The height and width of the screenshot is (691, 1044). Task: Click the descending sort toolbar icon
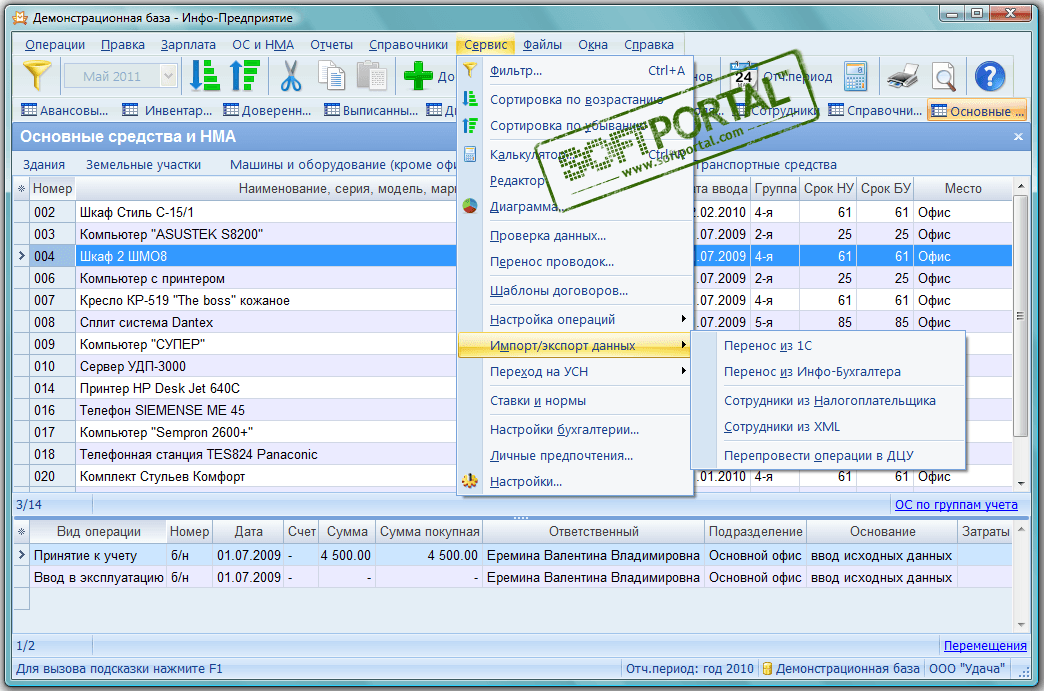tap(244, 76)
